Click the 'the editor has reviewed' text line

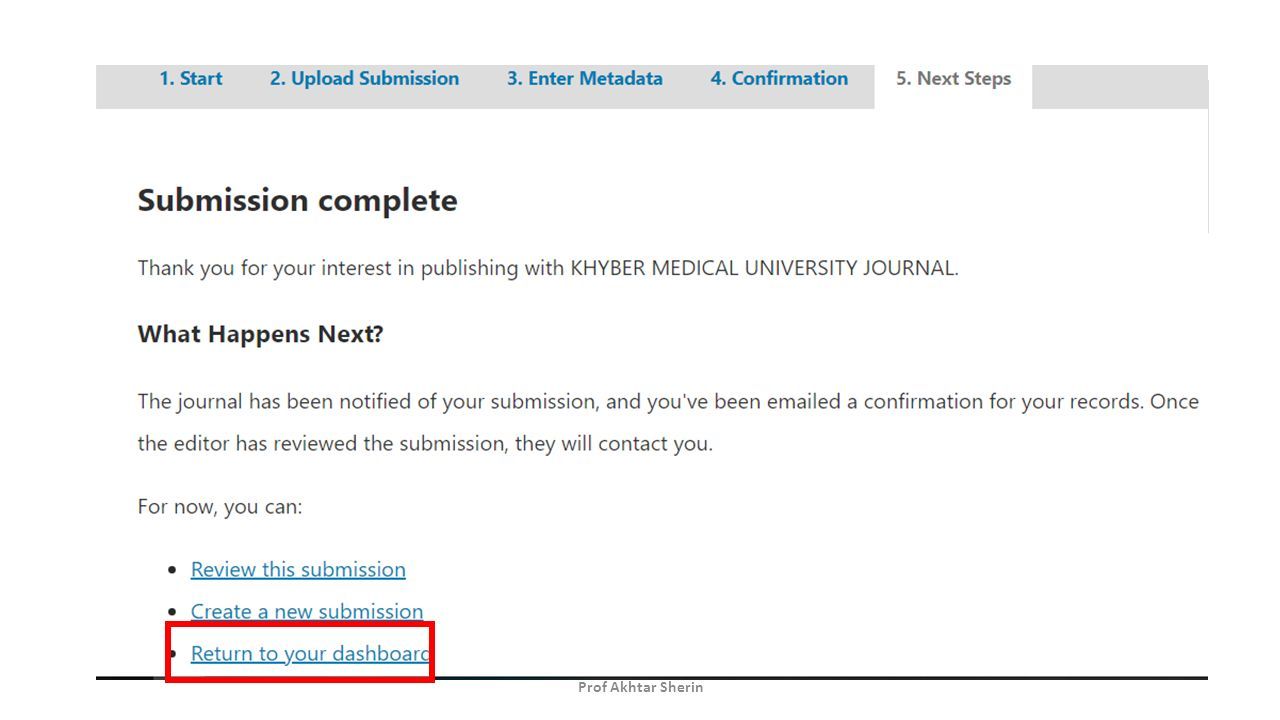click(x=425, y=443)
